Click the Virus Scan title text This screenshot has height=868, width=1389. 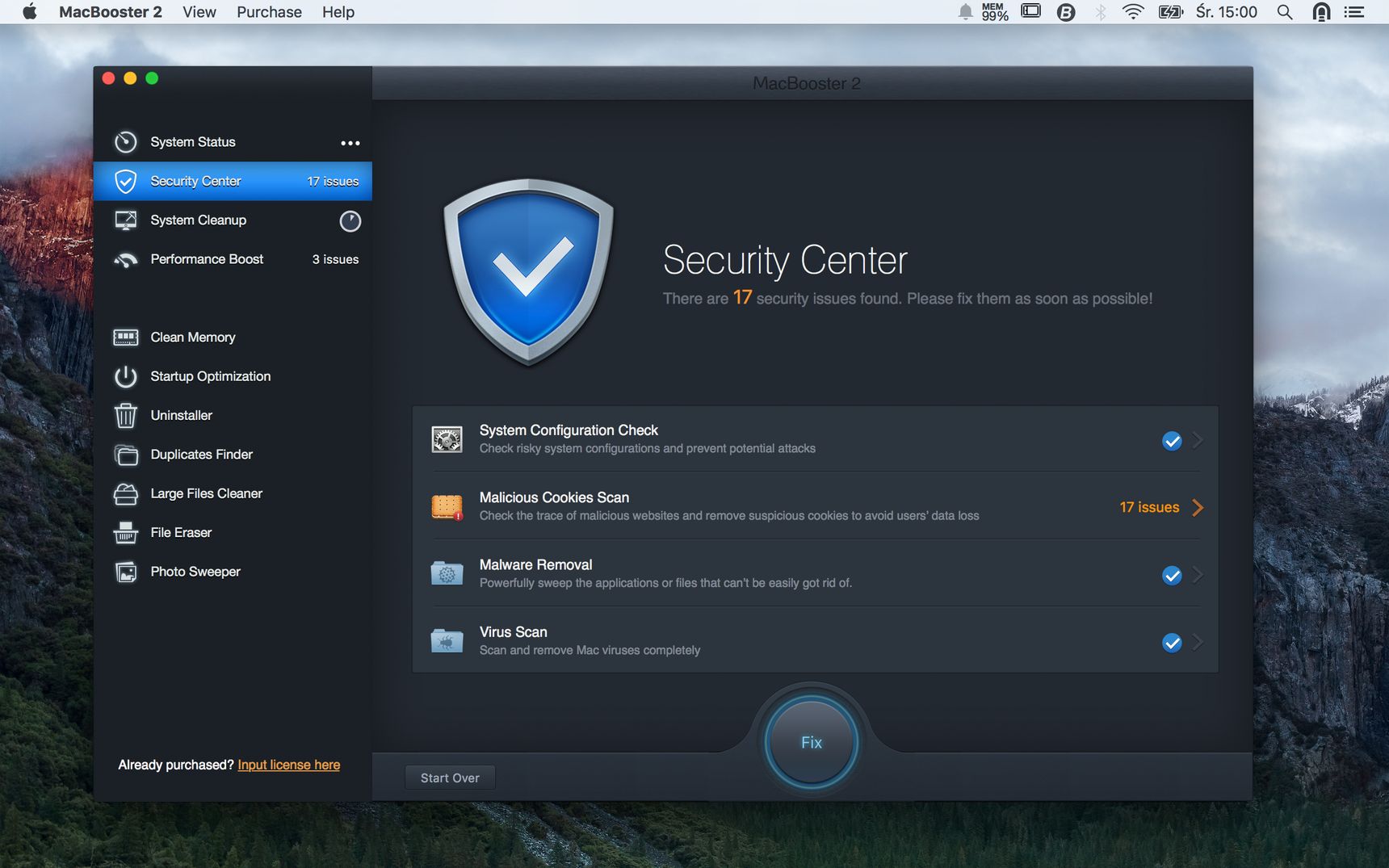pyautogui.click(x=514, y=631)
